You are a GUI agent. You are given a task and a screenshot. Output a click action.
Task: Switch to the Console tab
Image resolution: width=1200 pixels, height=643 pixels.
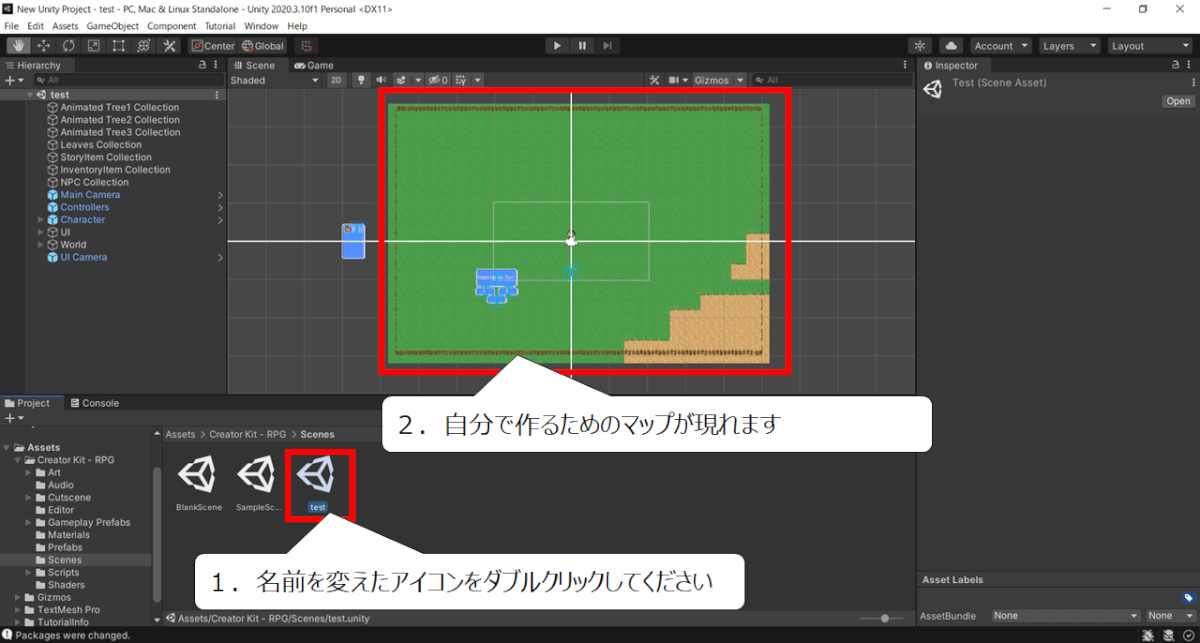(94, 403)
